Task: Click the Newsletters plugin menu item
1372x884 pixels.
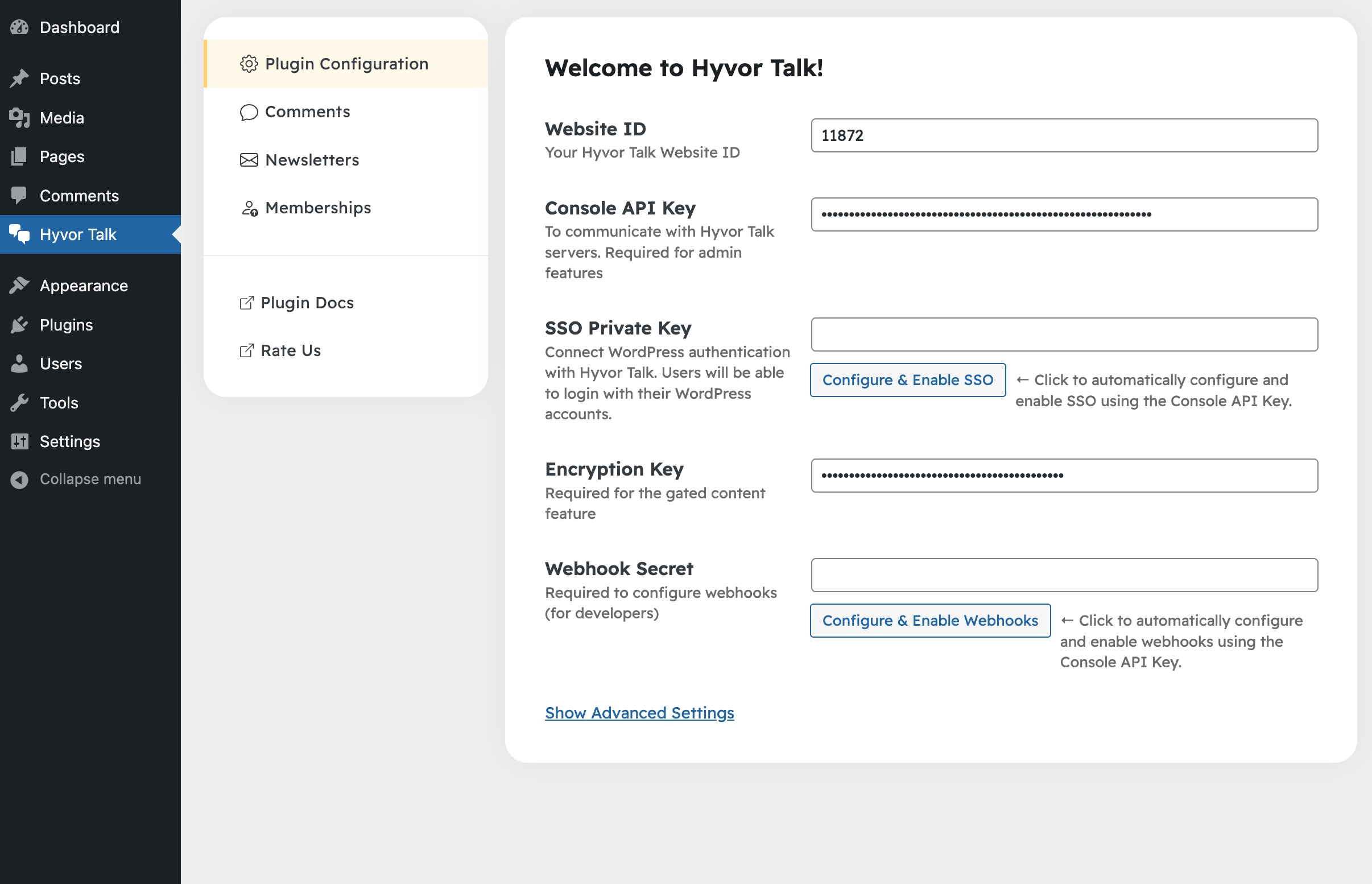Action: [311, 159]
